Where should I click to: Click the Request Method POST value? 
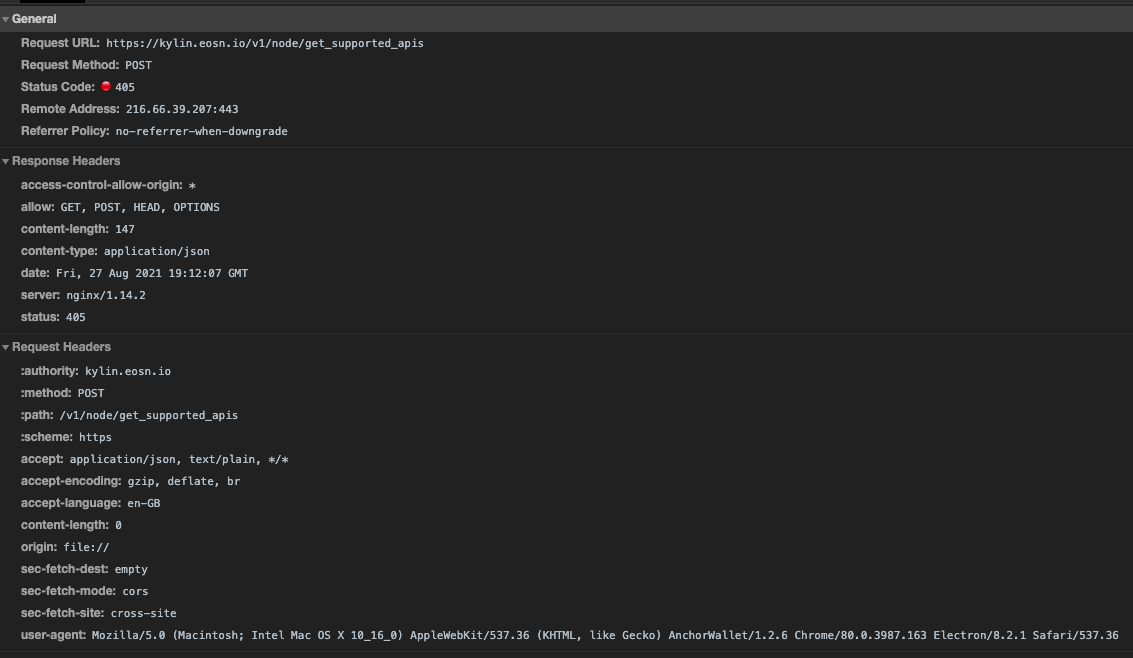(139, 65)
